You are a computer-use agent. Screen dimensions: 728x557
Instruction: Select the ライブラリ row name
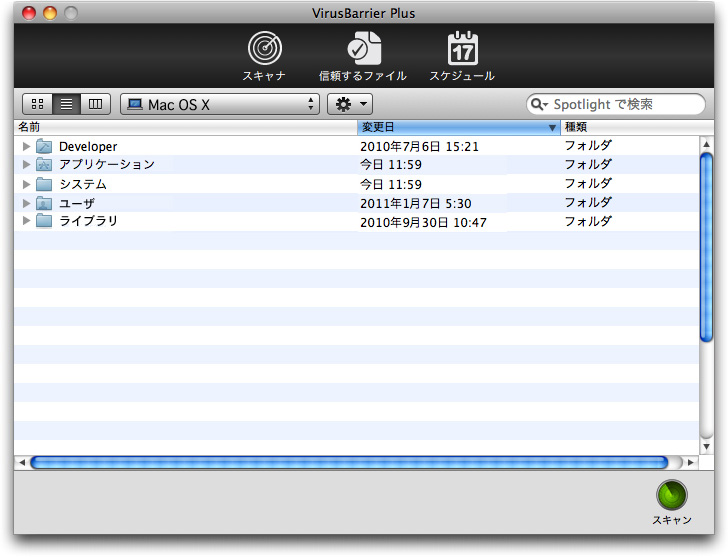point(88,221)
